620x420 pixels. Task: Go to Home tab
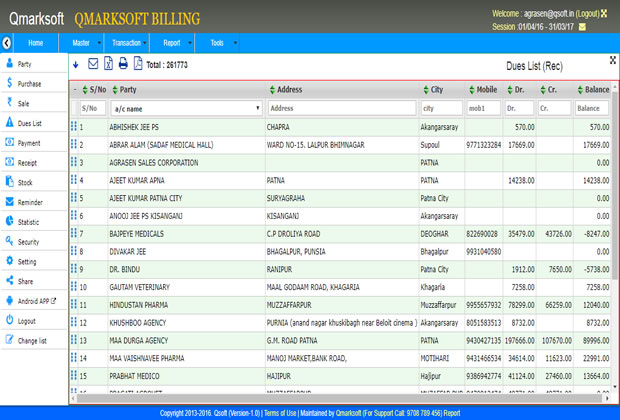(36, 43)
